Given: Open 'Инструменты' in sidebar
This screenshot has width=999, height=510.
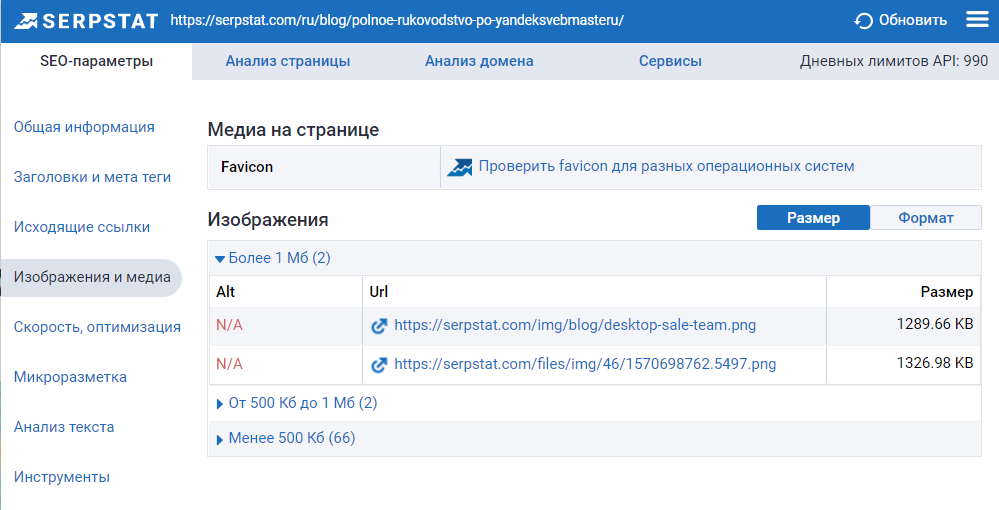Looking at the screenshot, I should 62,477.
